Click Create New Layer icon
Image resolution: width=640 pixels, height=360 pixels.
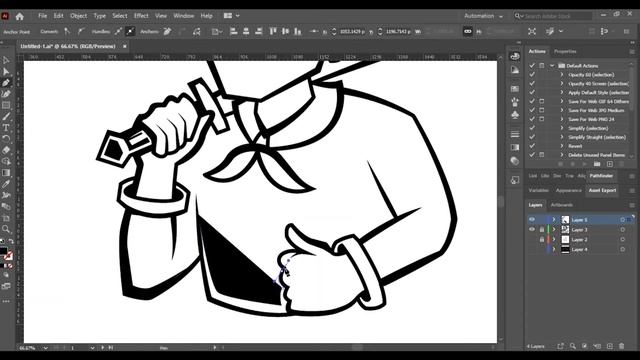coord(609,346)
